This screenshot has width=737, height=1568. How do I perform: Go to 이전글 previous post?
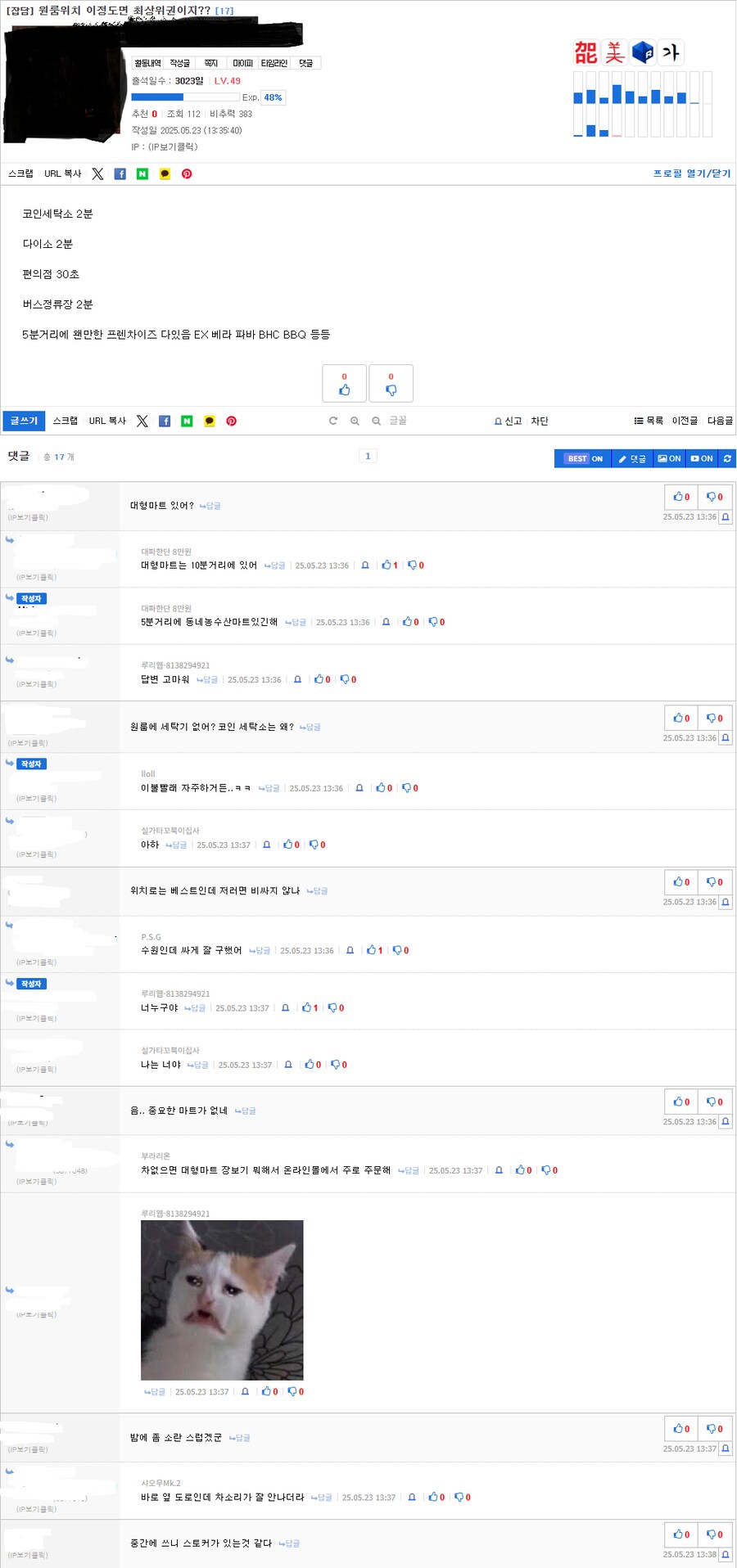[685, 421]
